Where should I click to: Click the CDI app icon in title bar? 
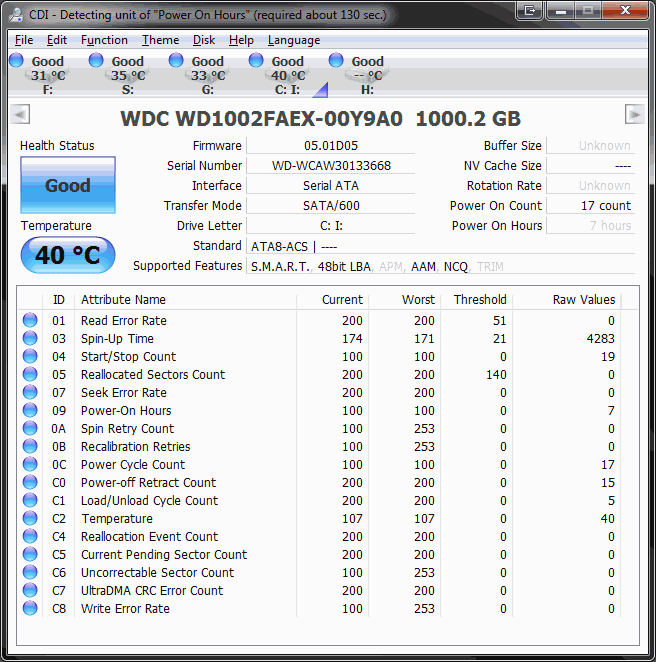point(16,14)
